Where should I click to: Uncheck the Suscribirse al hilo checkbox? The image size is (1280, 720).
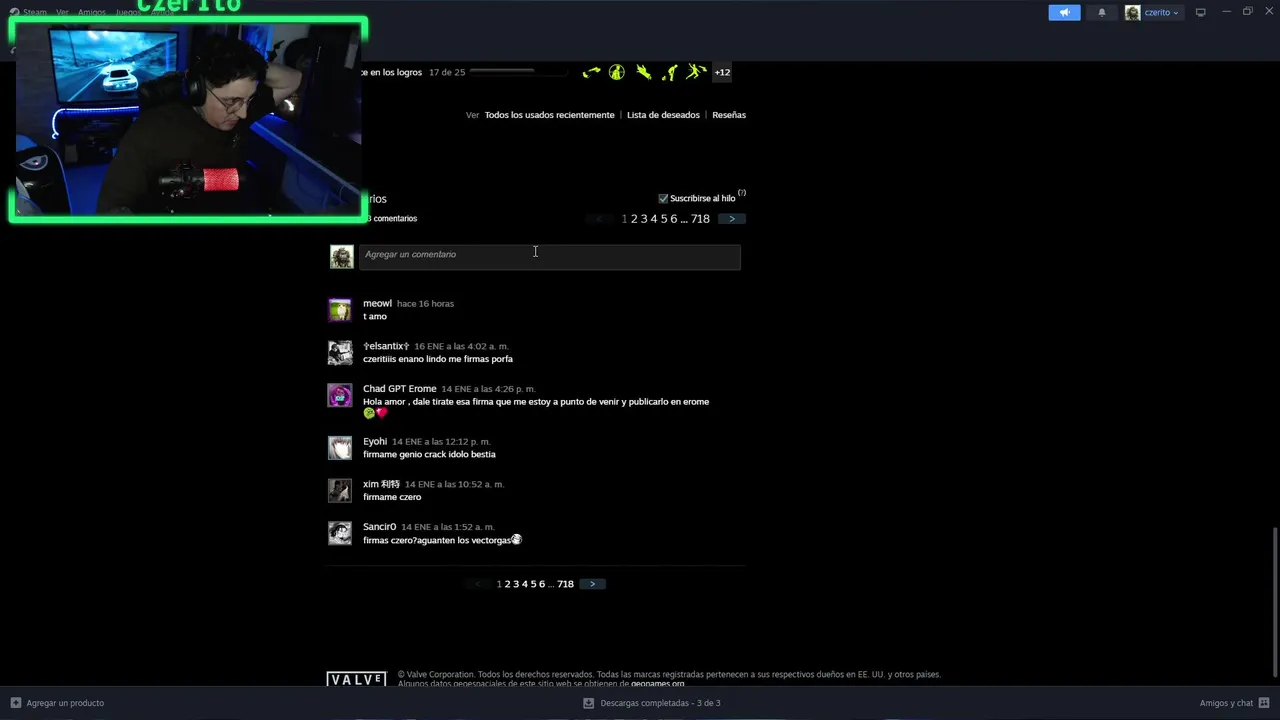pos(663,198)
